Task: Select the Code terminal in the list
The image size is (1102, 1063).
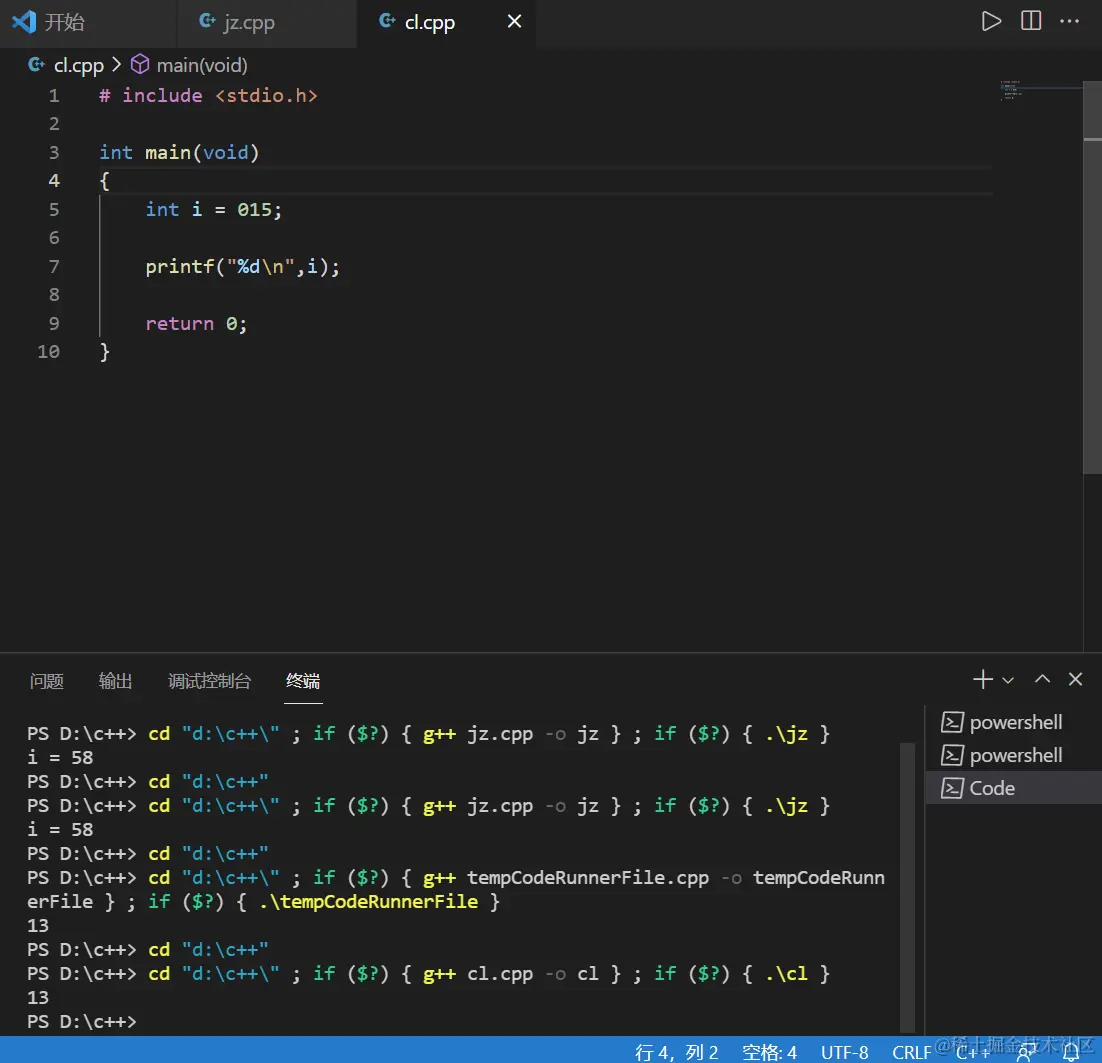Action: click(x=991, y=788)
